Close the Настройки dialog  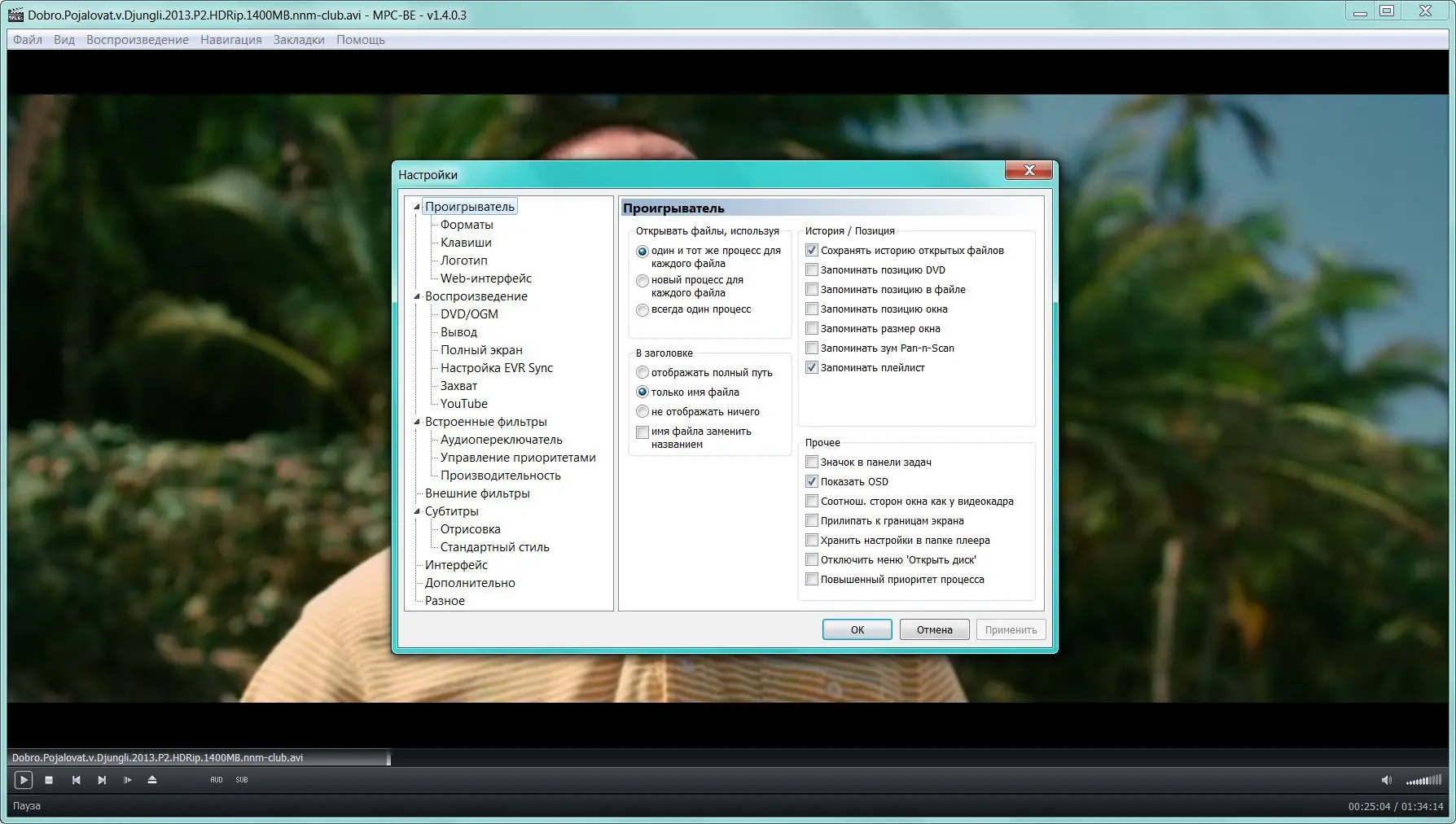pyautogui.click(x=1029, y=170)
